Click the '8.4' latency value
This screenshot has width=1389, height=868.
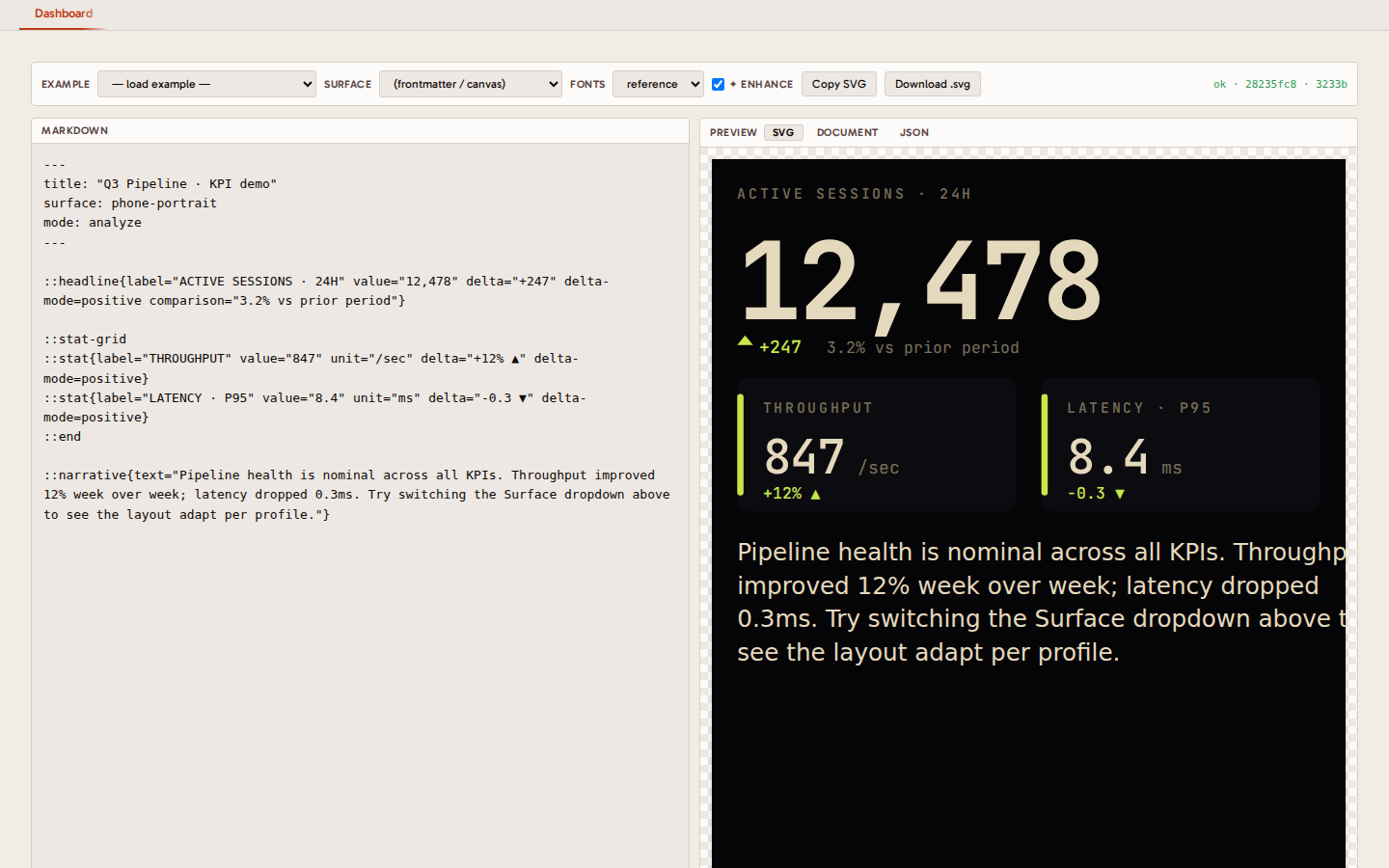(x=1108, y=457)
